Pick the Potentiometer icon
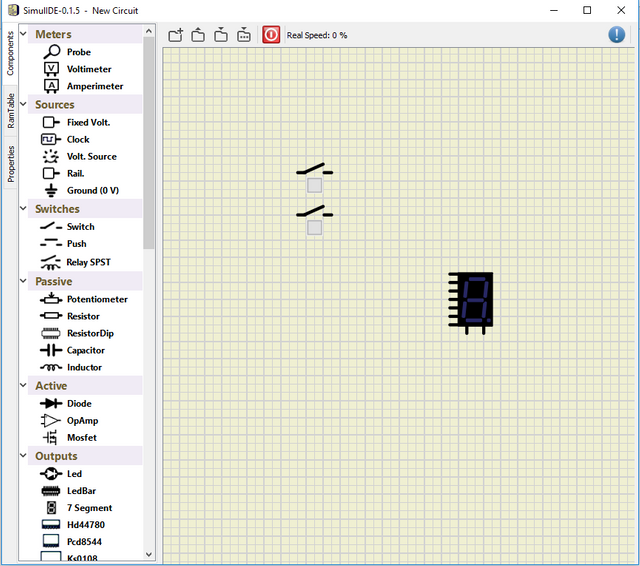640x566 pixels. 51,299
